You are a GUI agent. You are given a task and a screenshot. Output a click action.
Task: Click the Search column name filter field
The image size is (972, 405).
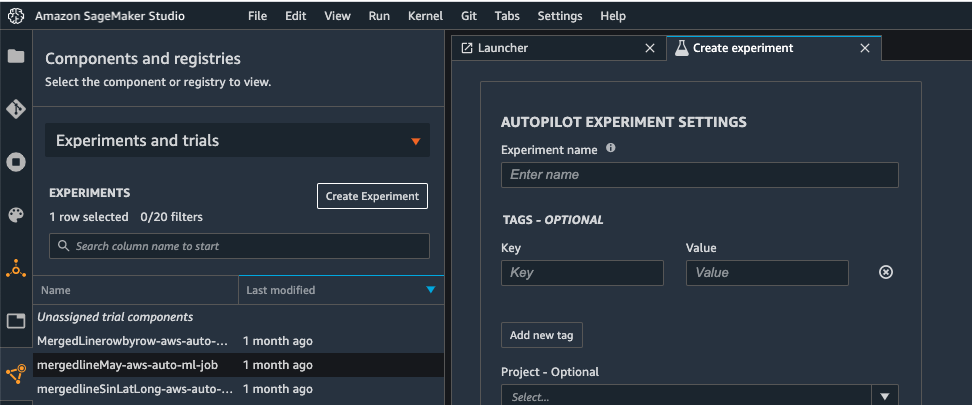point(239,246)
